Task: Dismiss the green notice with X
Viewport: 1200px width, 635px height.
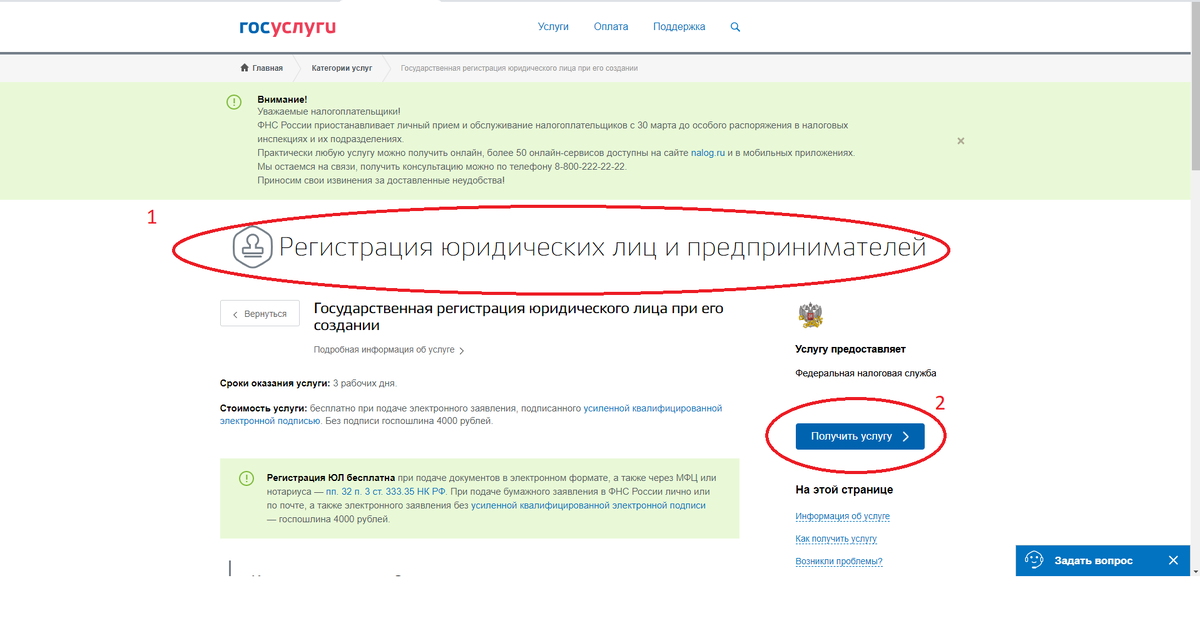Action: click(961, 141)
